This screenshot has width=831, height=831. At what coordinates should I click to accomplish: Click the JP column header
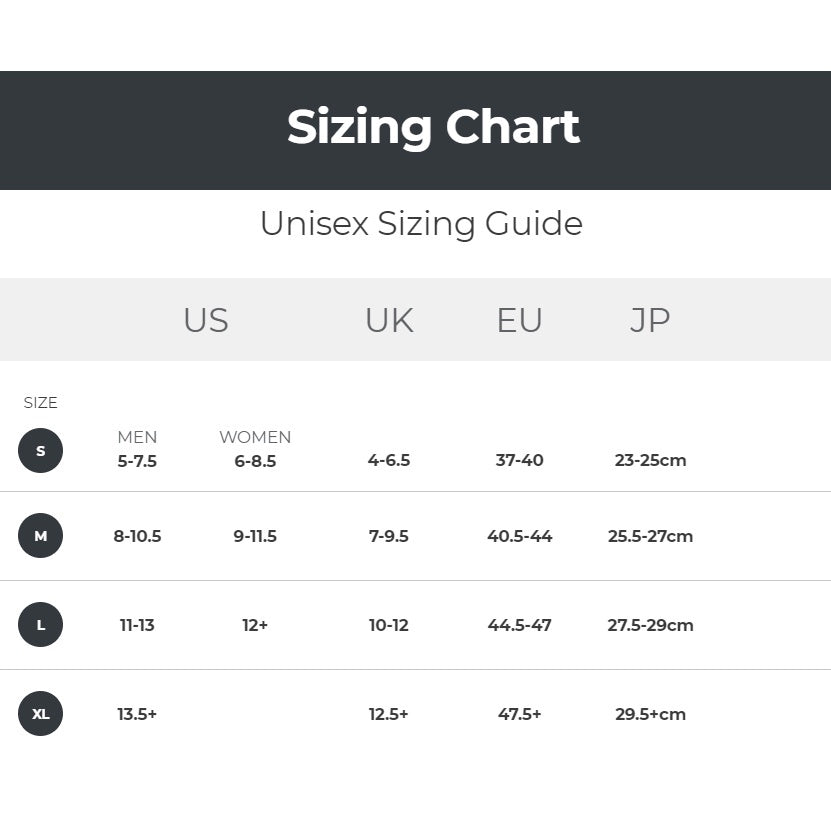click(x=650, y=320)
